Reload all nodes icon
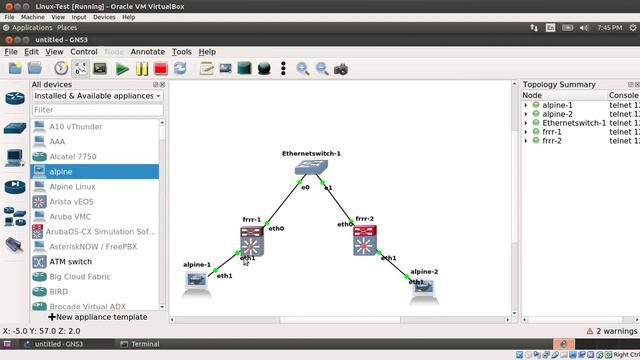640x360 pixels. click(x=180, y=69)
